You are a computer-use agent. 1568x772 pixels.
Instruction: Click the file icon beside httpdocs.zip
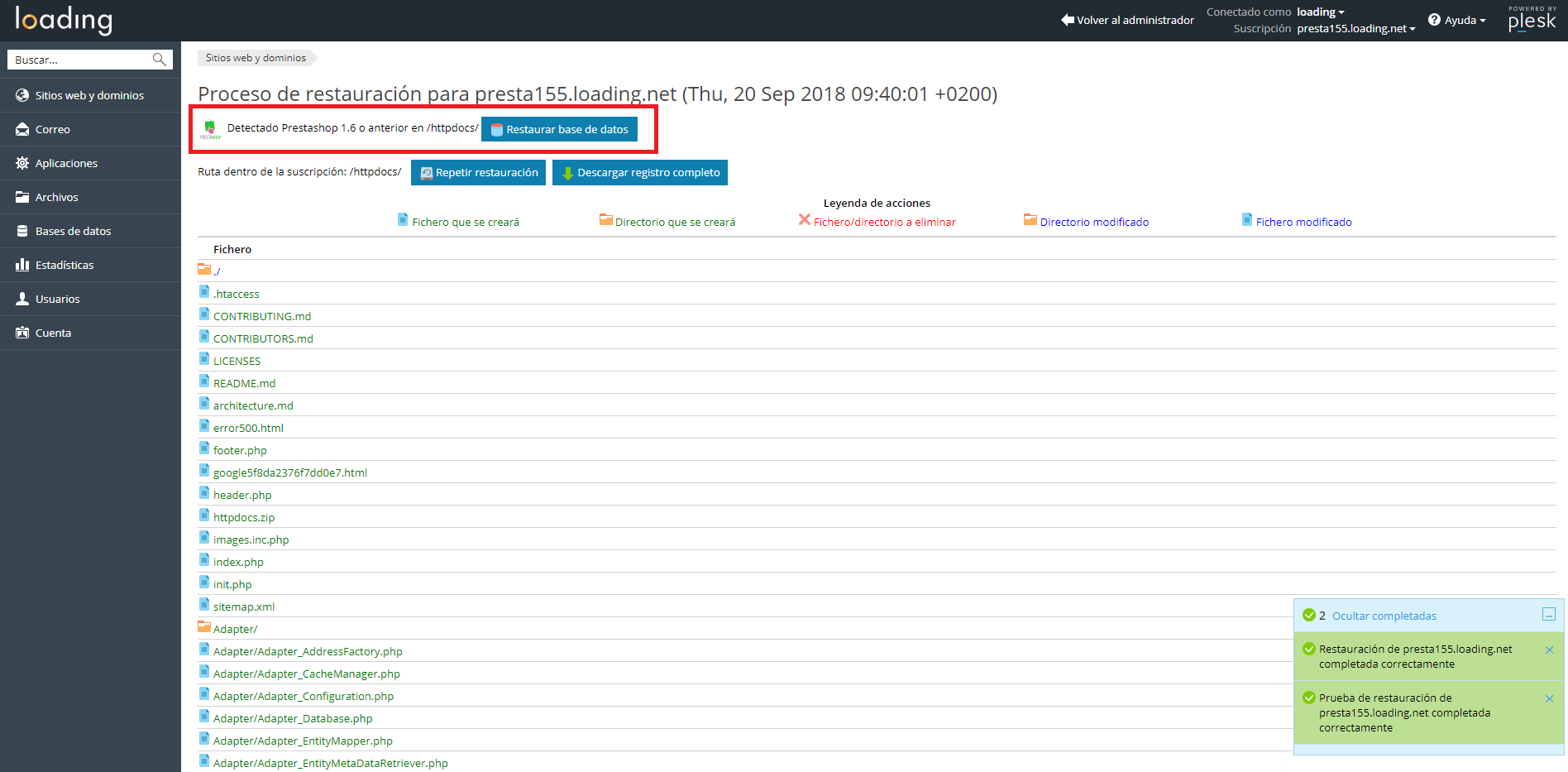204,515
